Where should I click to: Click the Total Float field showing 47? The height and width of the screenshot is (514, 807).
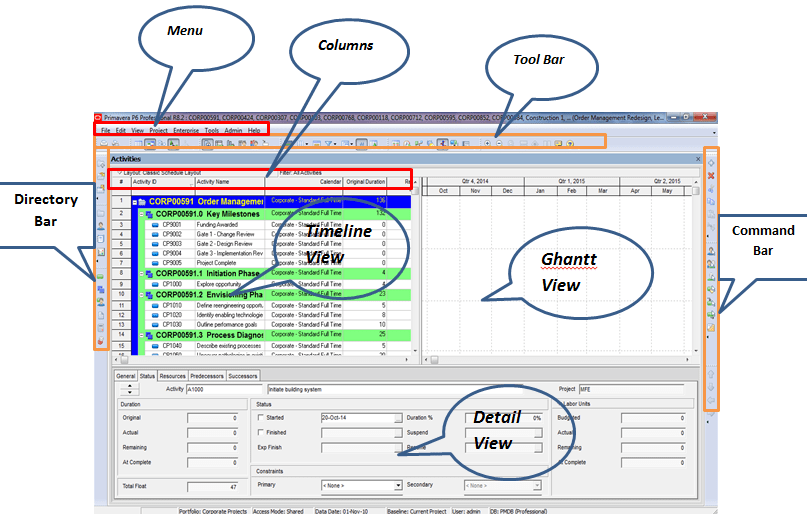[213, 487]
